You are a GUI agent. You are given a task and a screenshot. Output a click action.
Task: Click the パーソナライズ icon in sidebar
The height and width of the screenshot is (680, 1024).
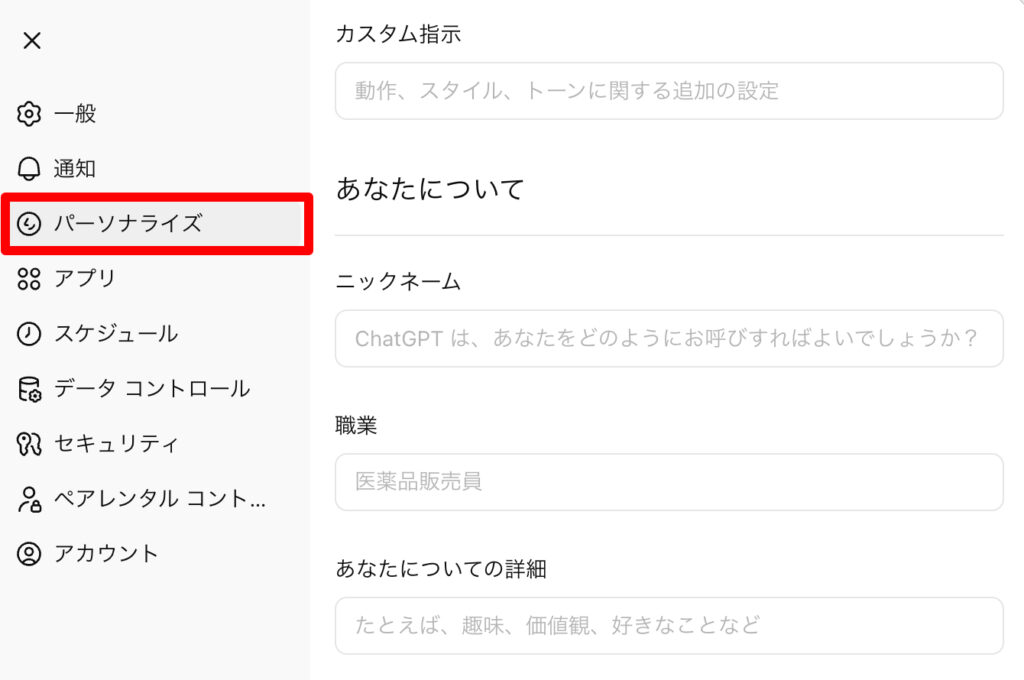[29, 224]
